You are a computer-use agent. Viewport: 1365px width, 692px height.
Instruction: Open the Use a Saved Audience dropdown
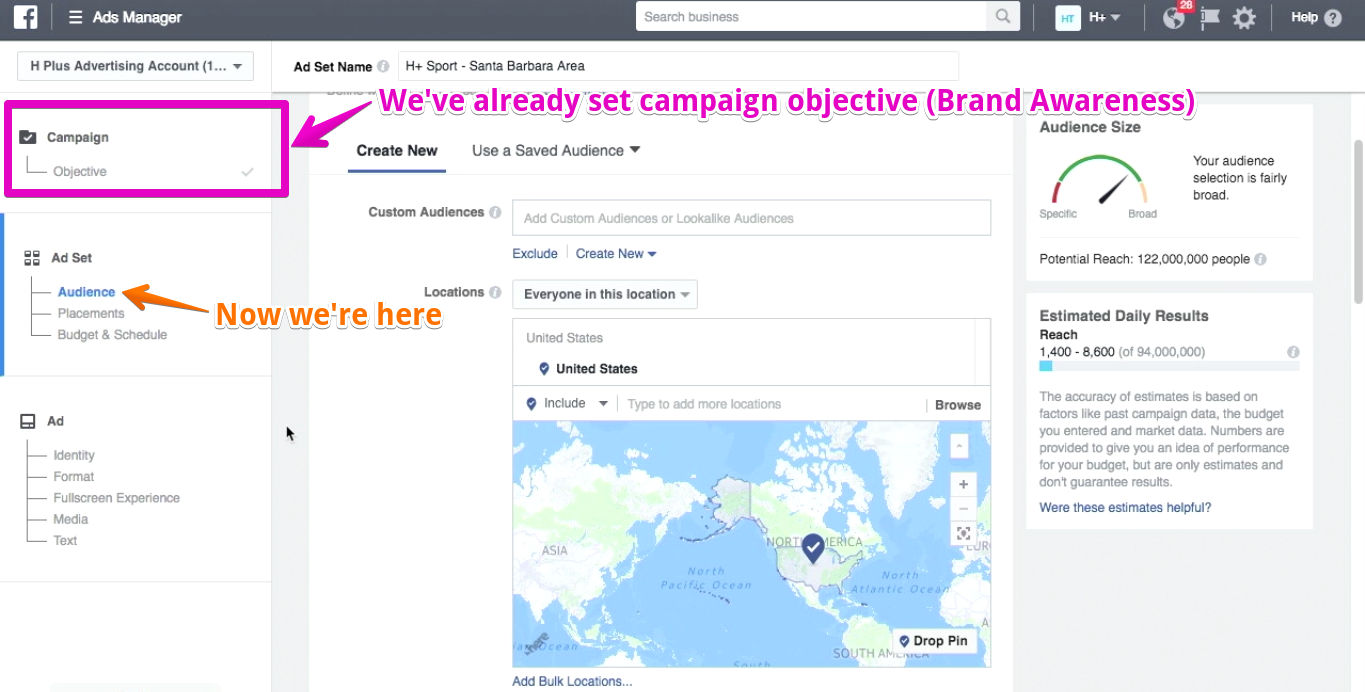coord(555,150)
